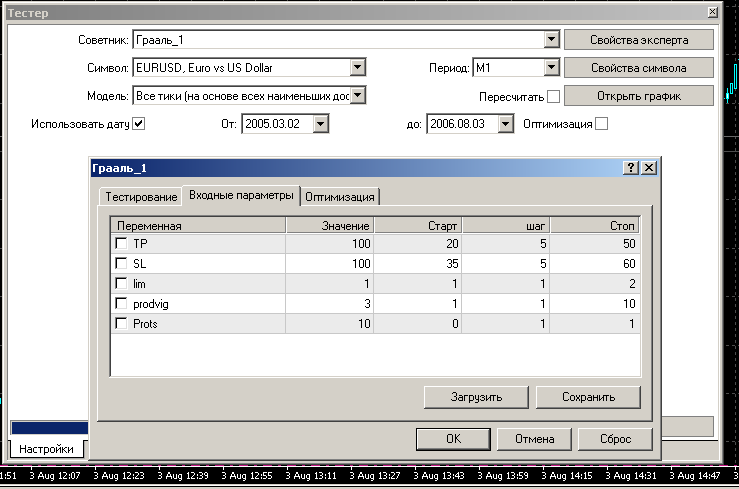Screen dimensions: 739x489
Task: Click the help question mark icon
Action: click(x=631, y=168)
